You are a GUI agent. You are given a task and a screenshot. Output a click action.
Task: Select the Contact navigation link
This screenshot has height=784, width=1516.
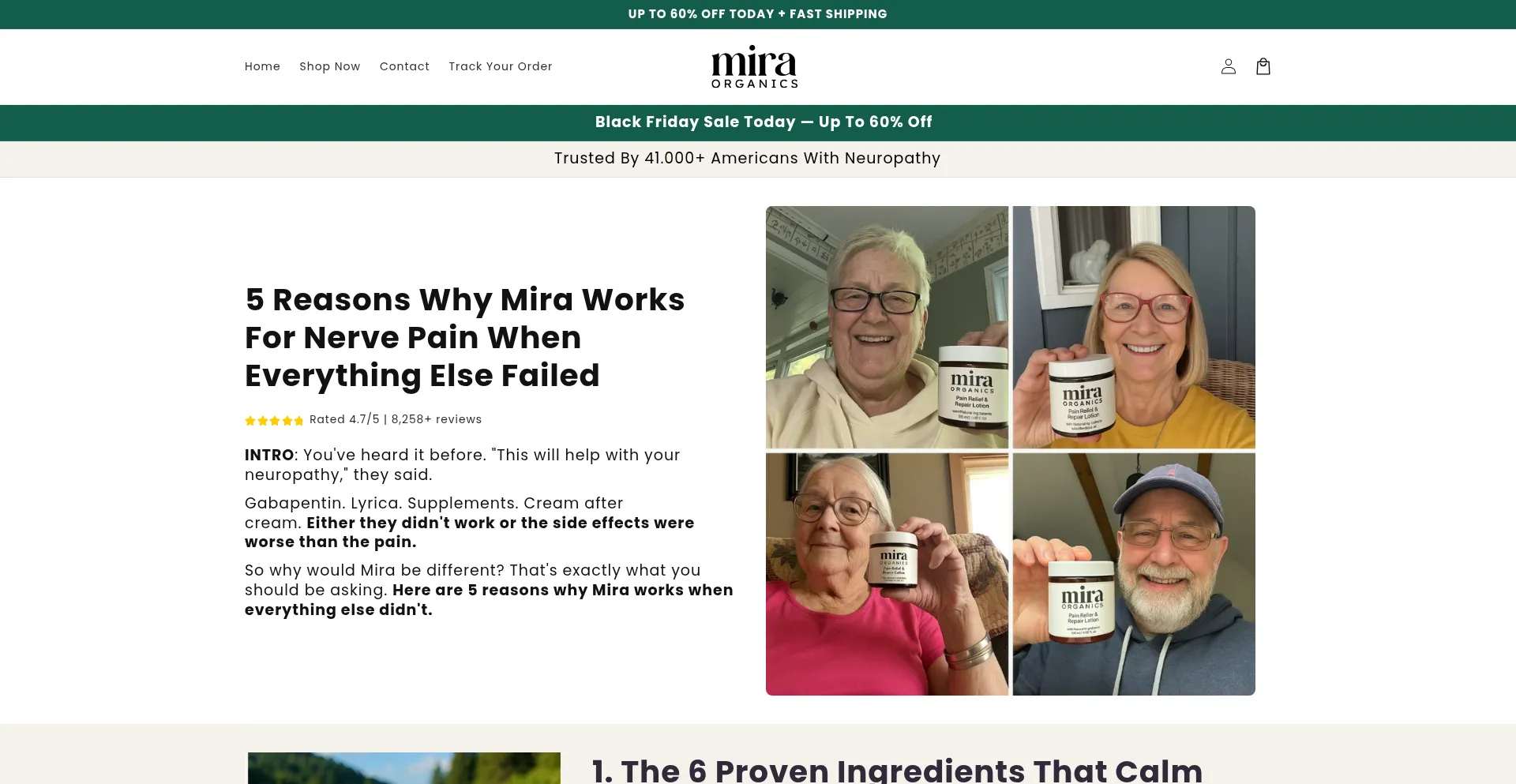click(x=404, y=66)
